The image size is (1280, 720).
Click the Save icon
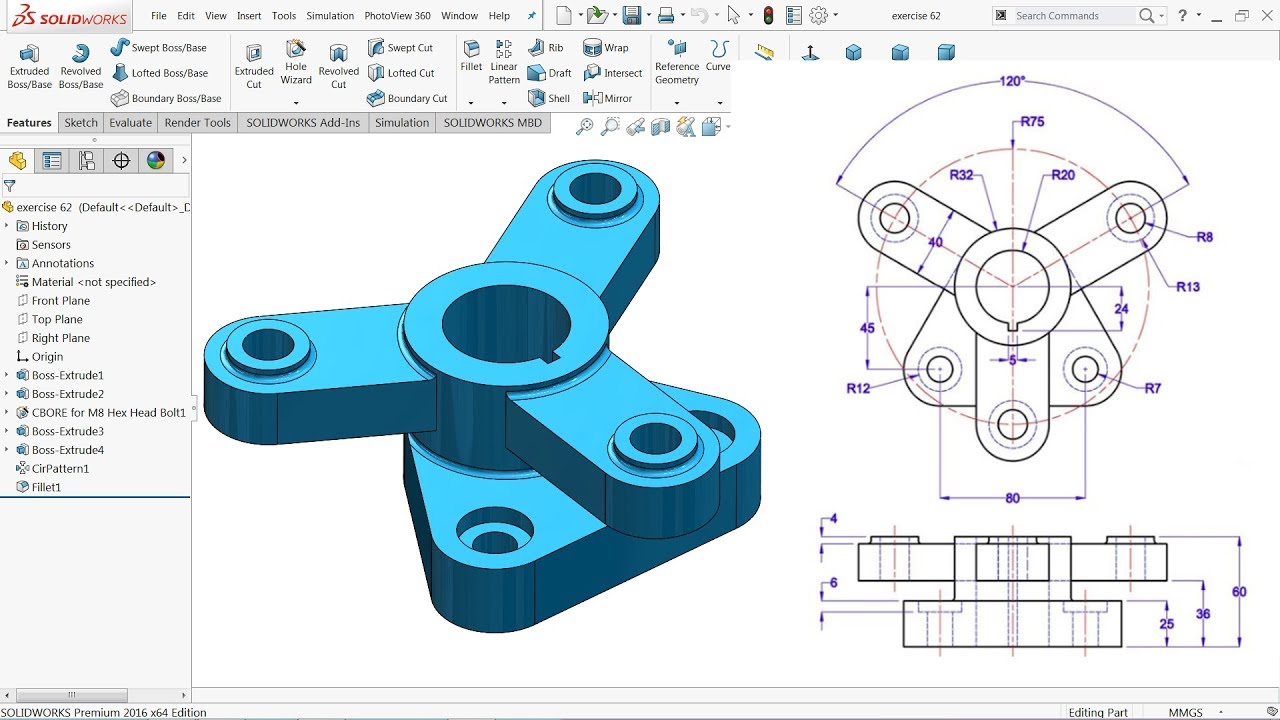click(x=631, y=15)
